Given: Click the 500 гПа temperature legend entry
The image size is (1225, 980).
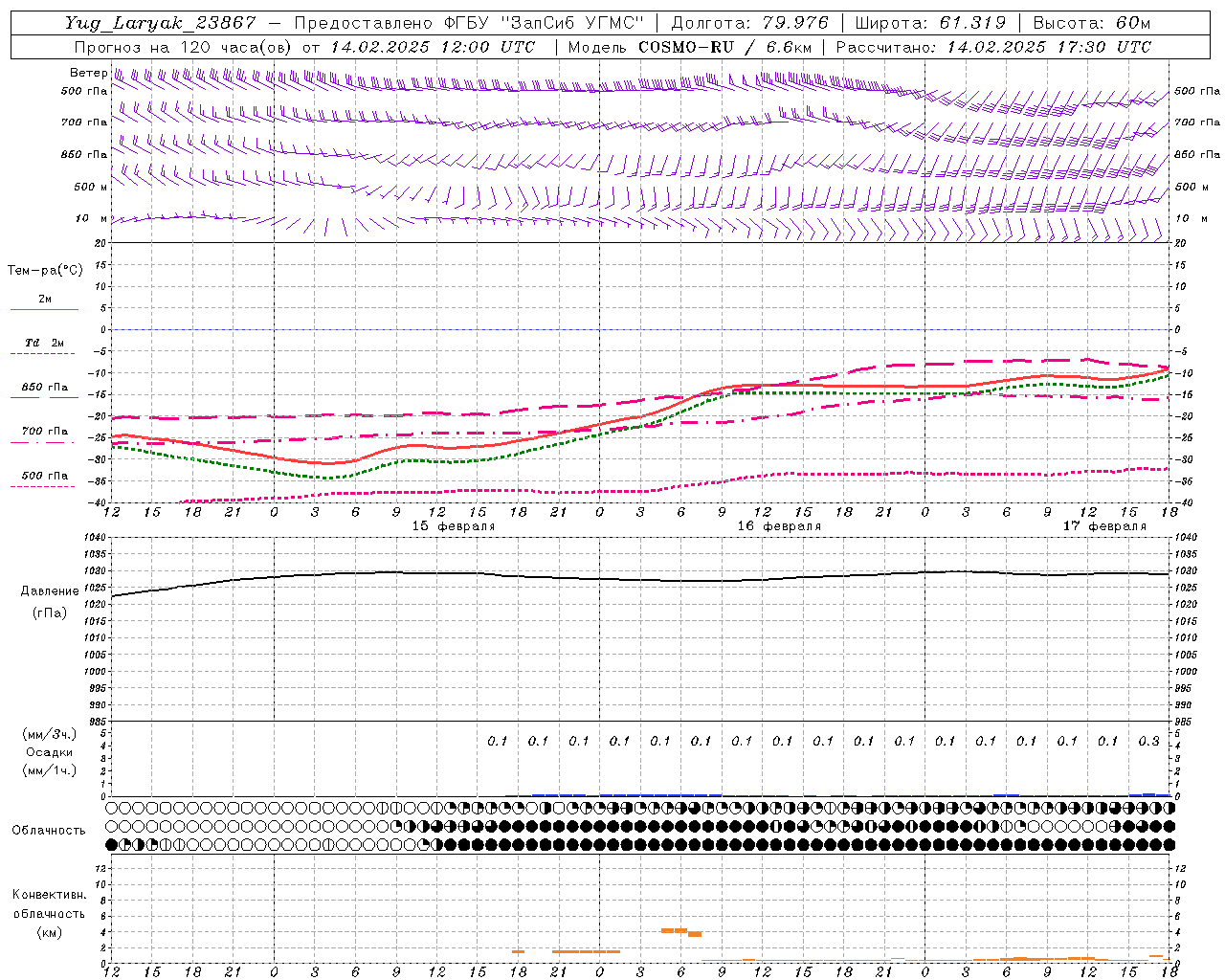Looking at the screenshot, I should coord(44,476).
